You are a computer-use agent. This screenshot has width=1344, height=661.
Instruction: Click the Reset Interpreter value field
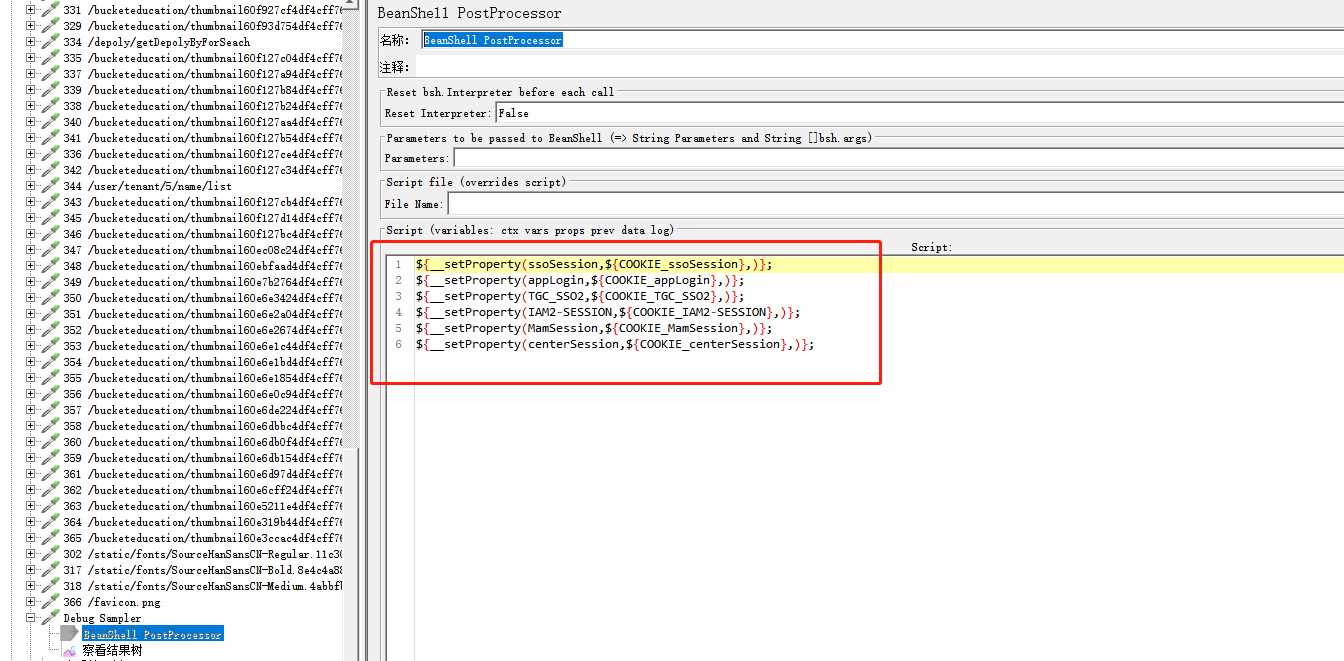(x=919, y=113)
